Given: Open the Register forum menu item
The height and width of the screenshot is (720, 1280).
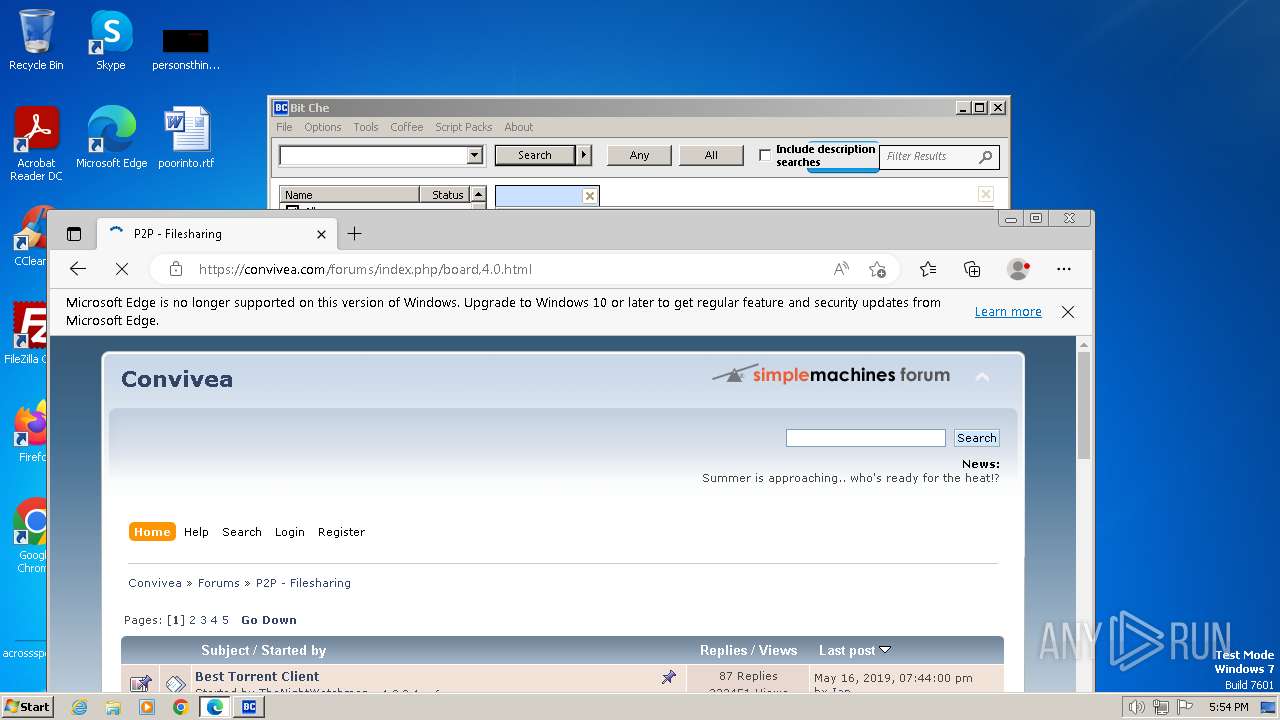Looking at the screenshot, I should [341, 532].
